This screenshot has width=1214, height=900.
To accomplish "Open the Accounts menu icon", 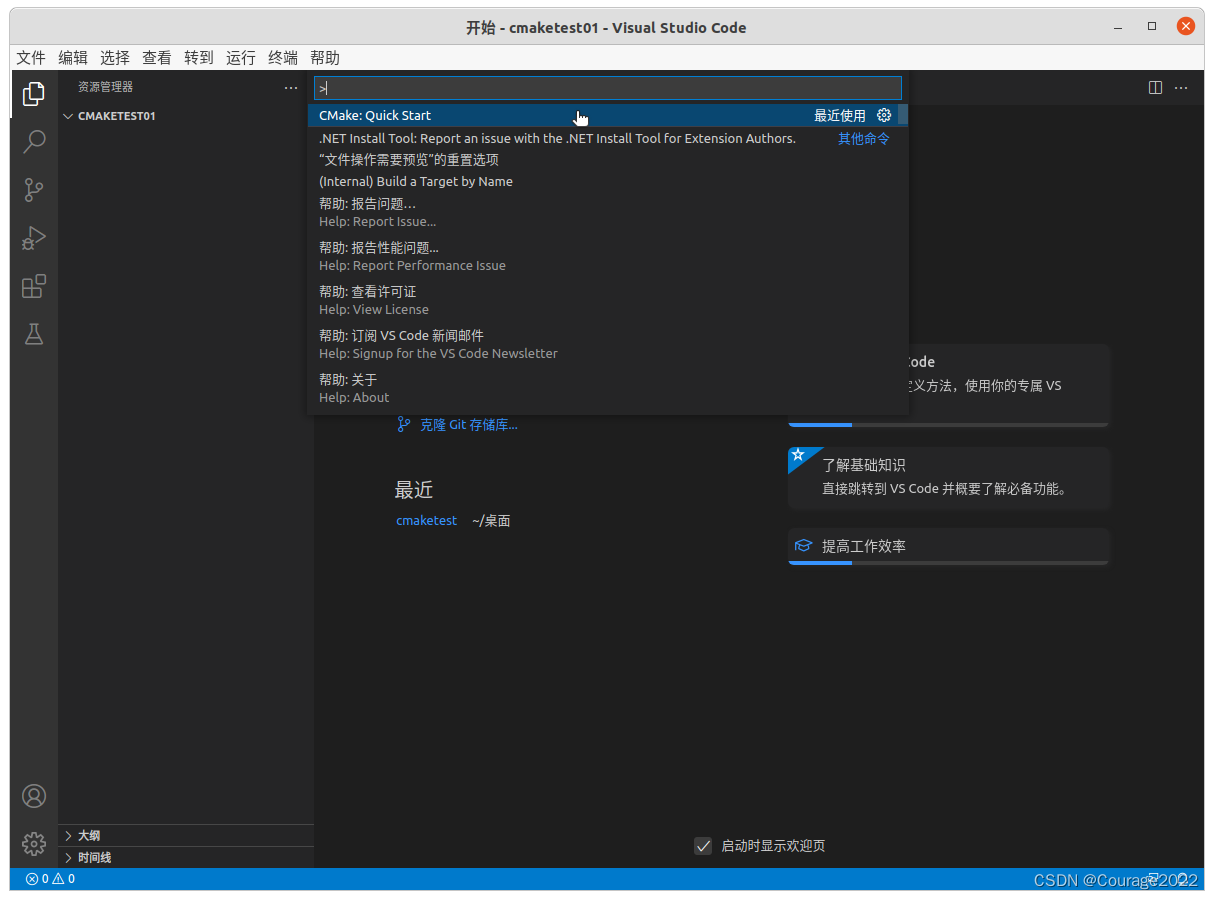I will pos(34,796).
